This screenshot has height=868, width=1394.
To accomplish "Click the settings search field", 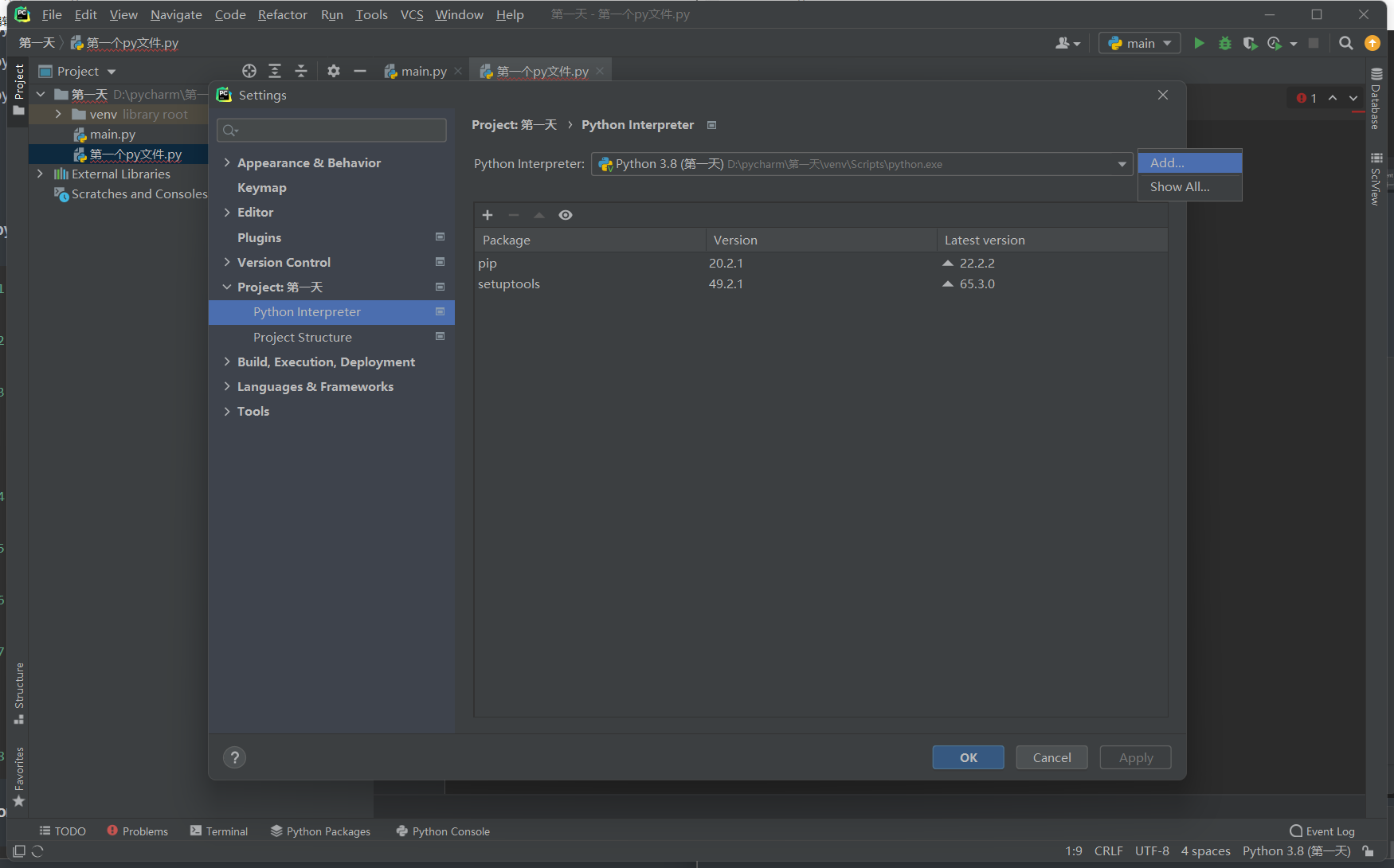I will pos(332,130).
